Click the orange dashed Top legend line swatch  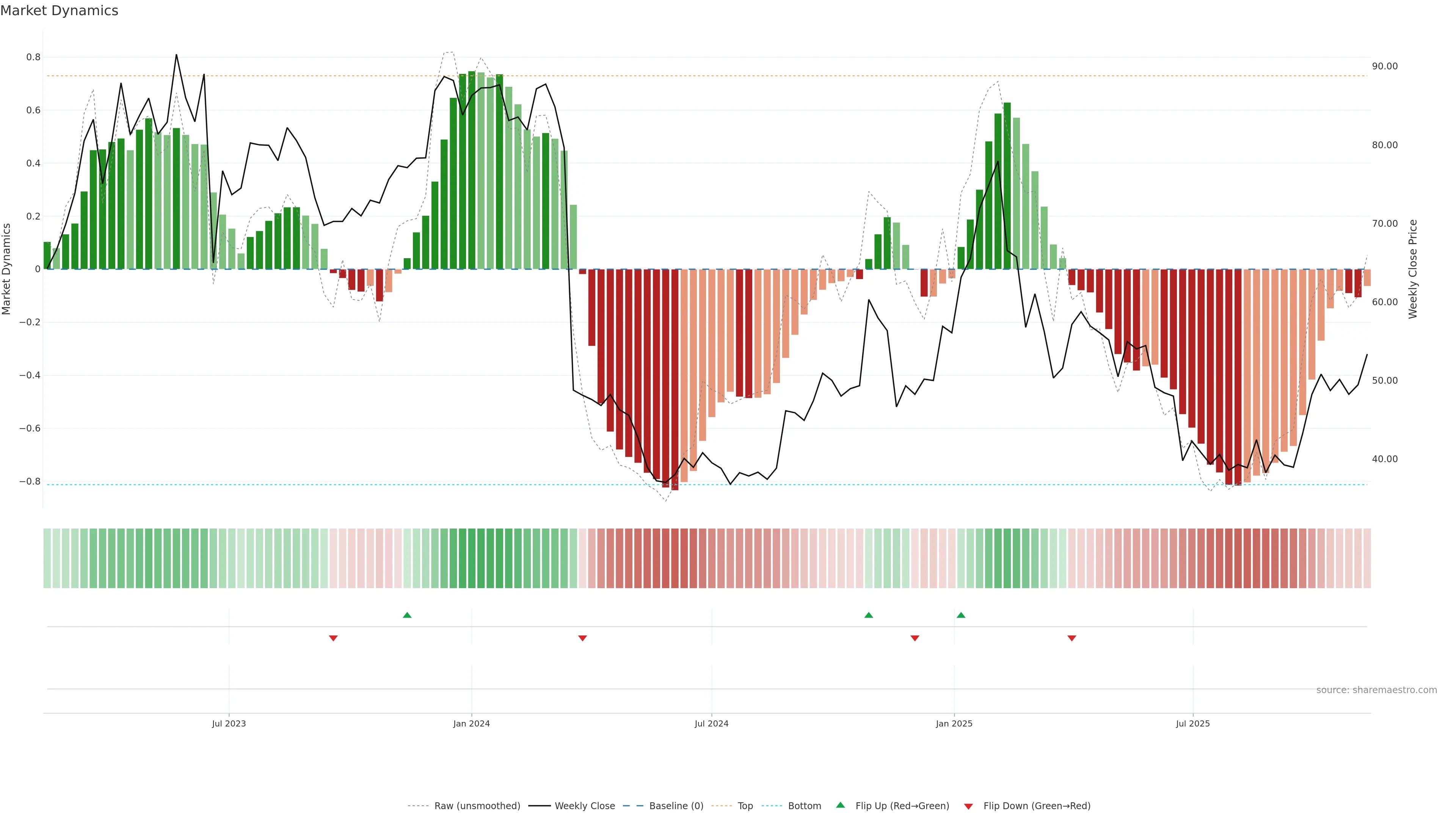pos(721,806)
